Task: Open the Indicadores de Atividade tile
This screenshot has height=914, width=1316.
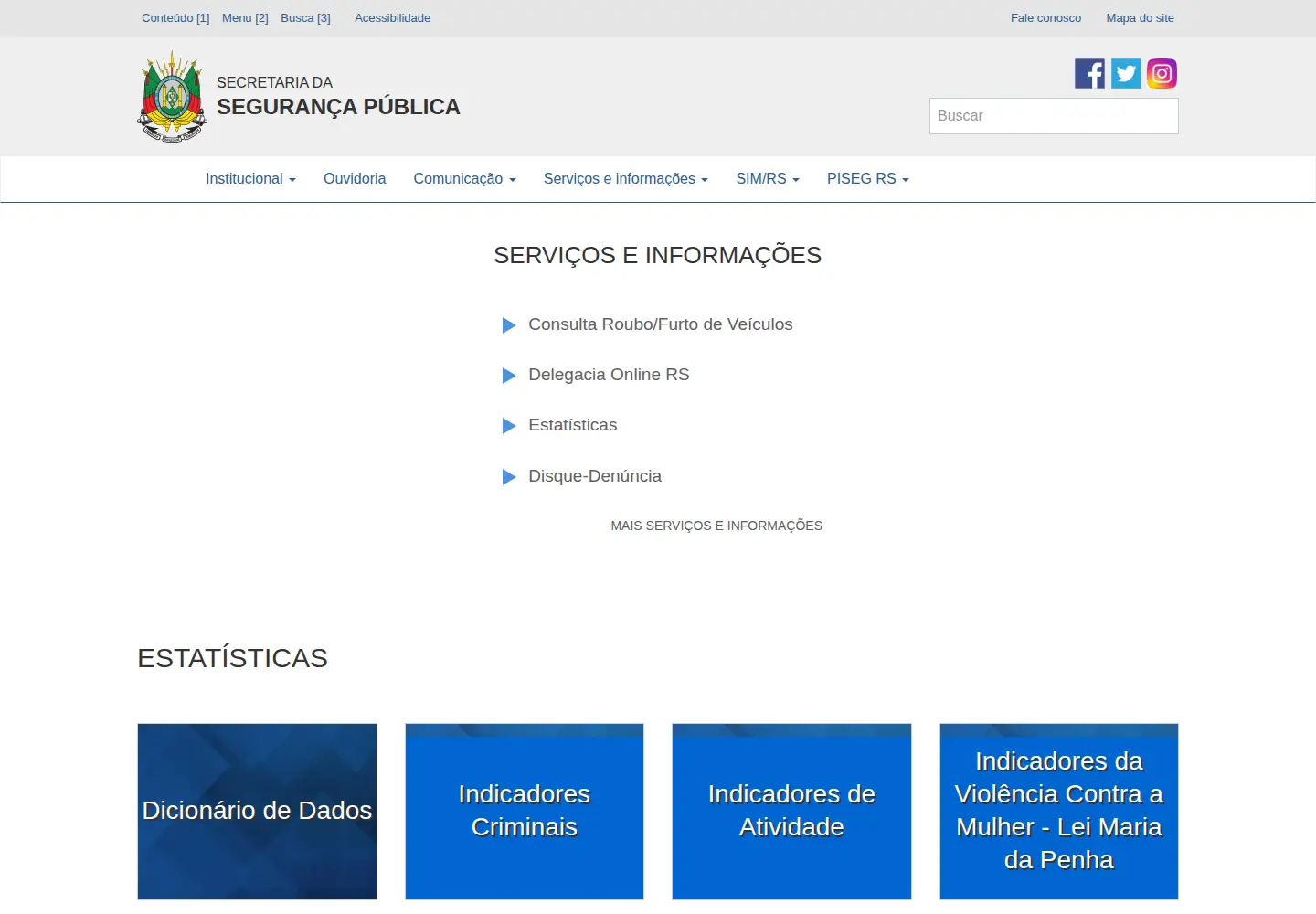Action: point(791,812)
